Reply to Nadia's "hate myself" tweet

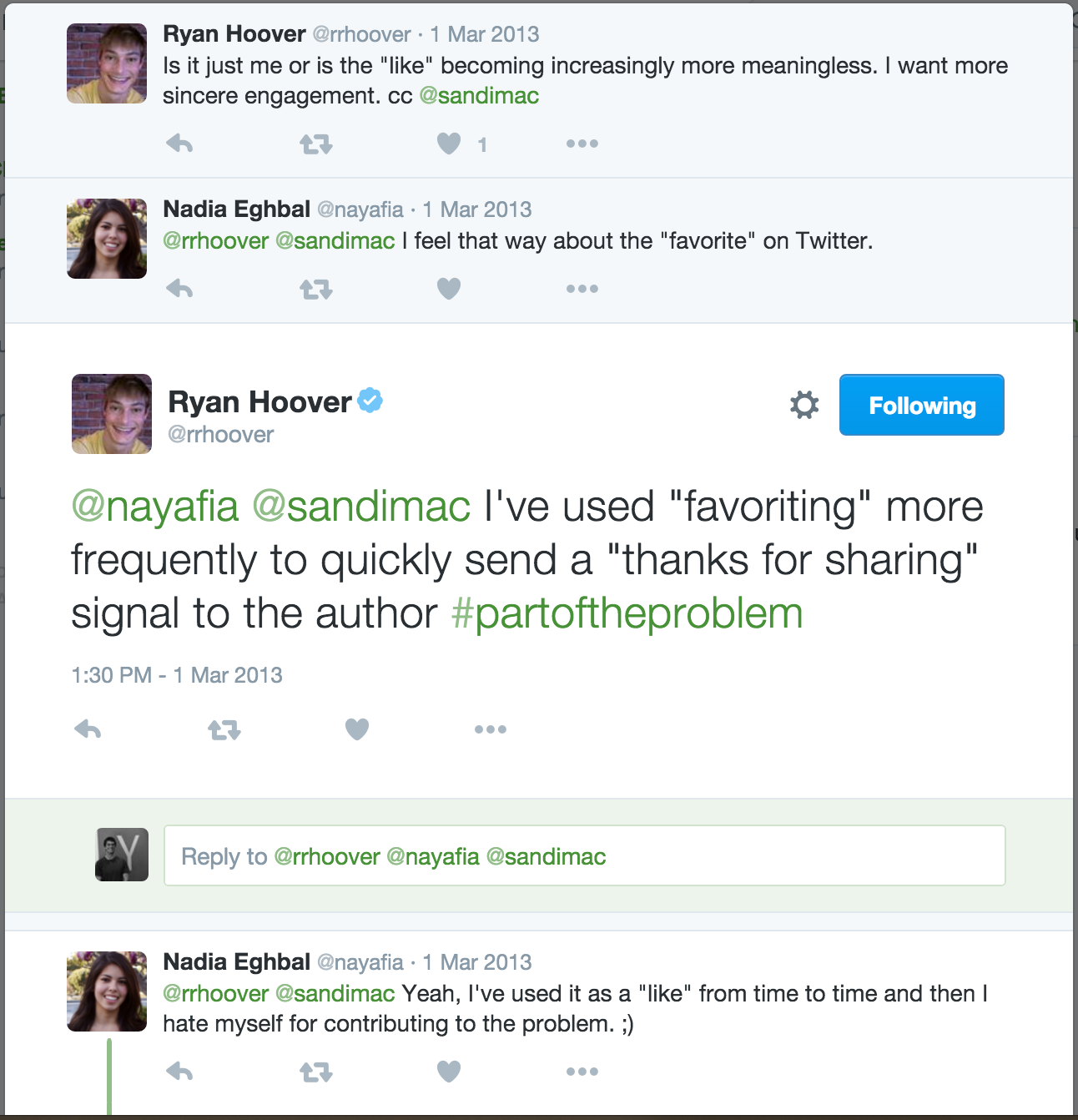click(179, 1072)
